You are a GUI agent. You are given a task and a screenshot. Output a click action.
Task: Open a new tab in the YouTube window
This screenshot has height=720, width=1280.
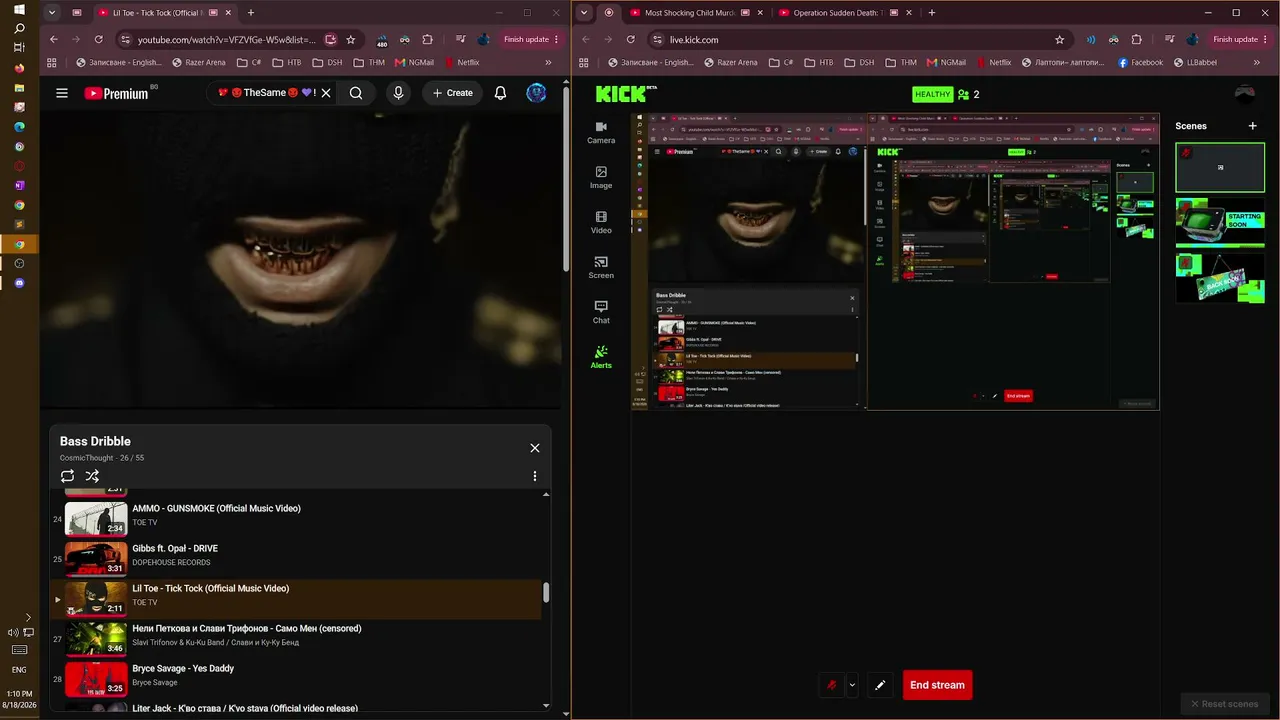[x=250, y=13]
